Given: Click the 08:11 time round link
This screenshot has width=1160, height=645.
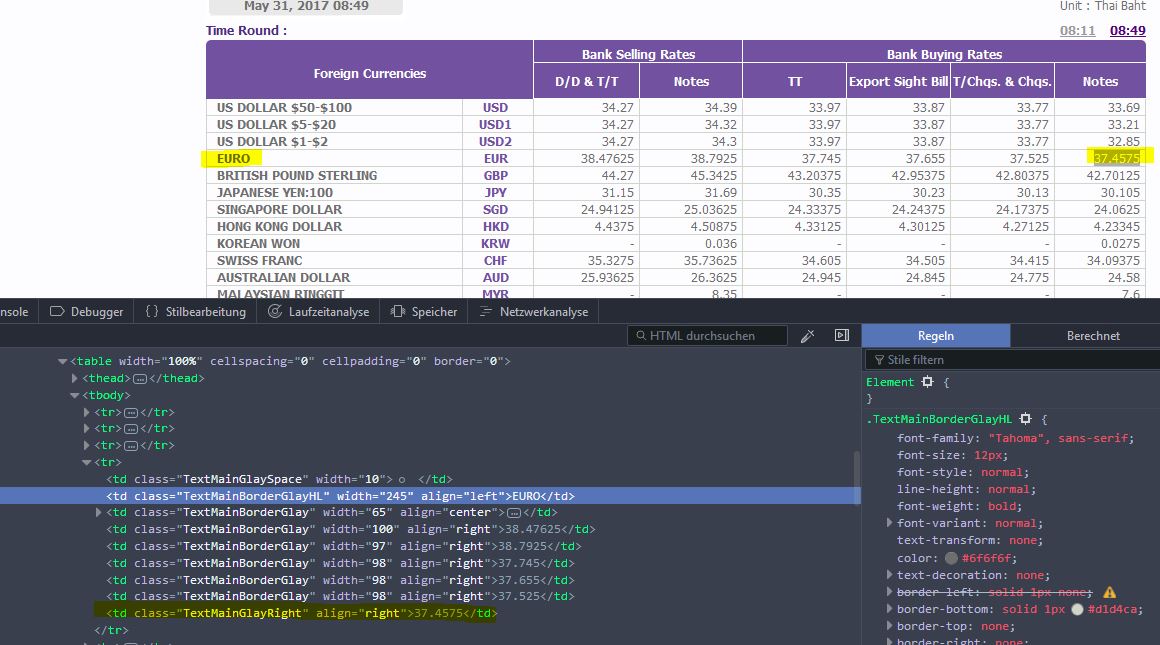Looking at the screenshot, I should 1077,31.
